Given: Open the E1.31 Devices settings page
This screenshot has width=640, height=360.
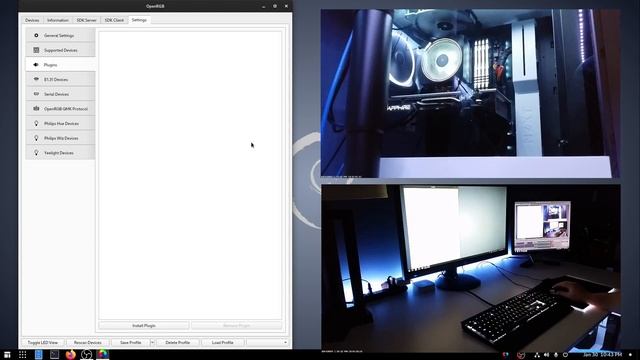Looking at the screenshot, I should point(60,80).
